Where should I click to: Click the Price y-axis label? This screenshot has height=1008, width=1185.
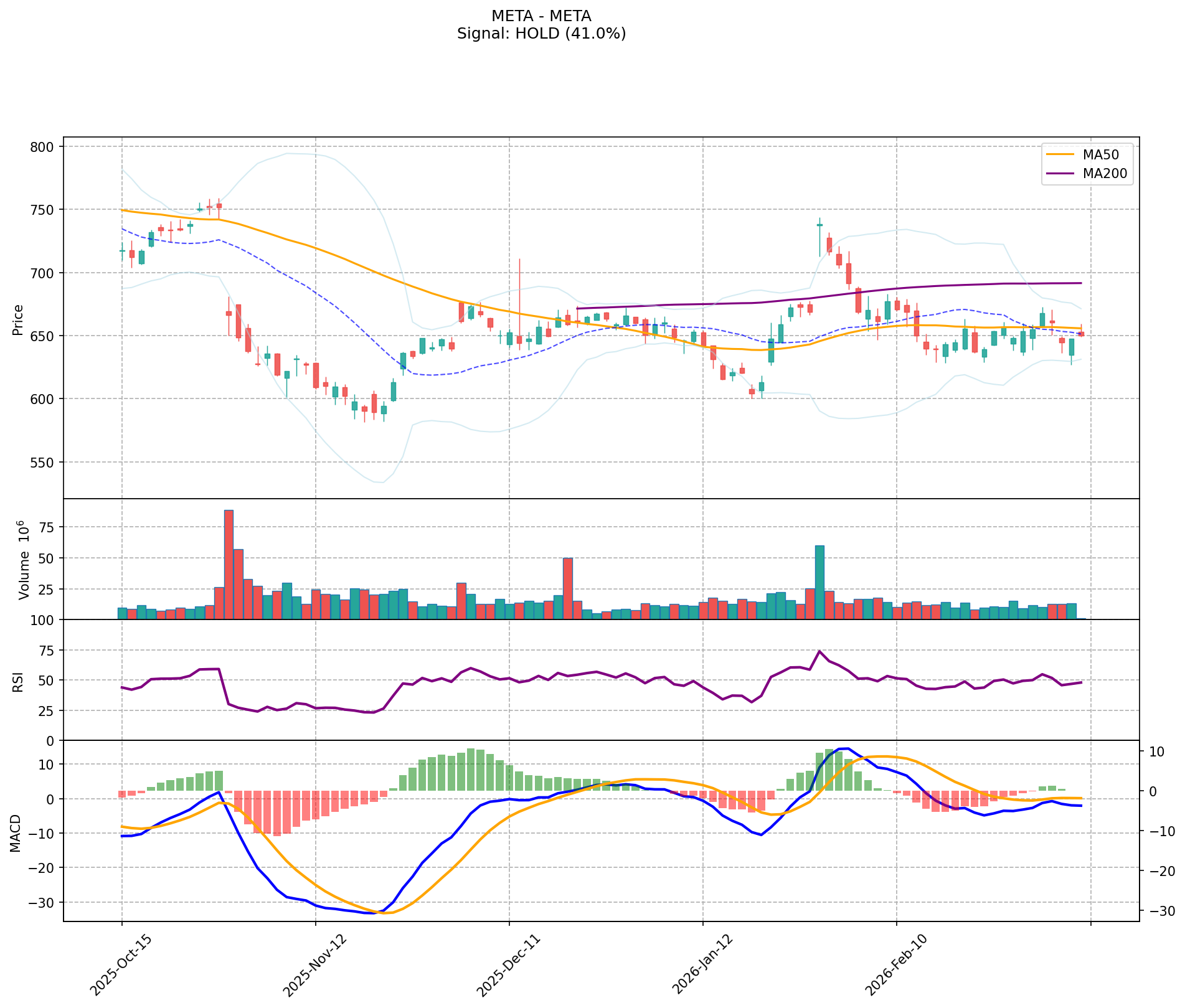point(18,319)
